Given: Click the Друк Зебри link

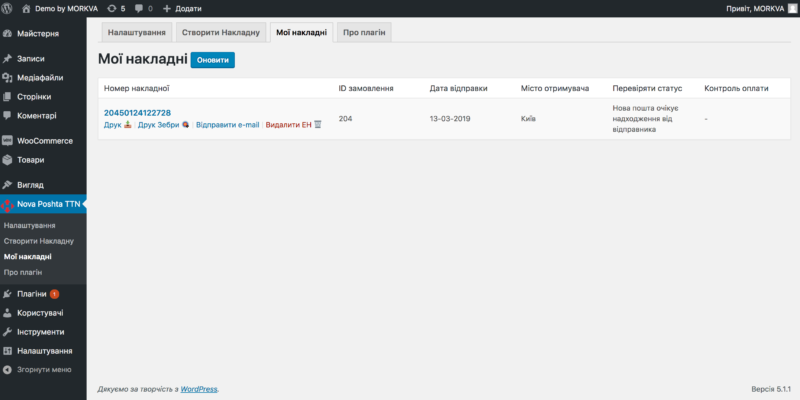Looking at the screenshot, I should [159, 124].
